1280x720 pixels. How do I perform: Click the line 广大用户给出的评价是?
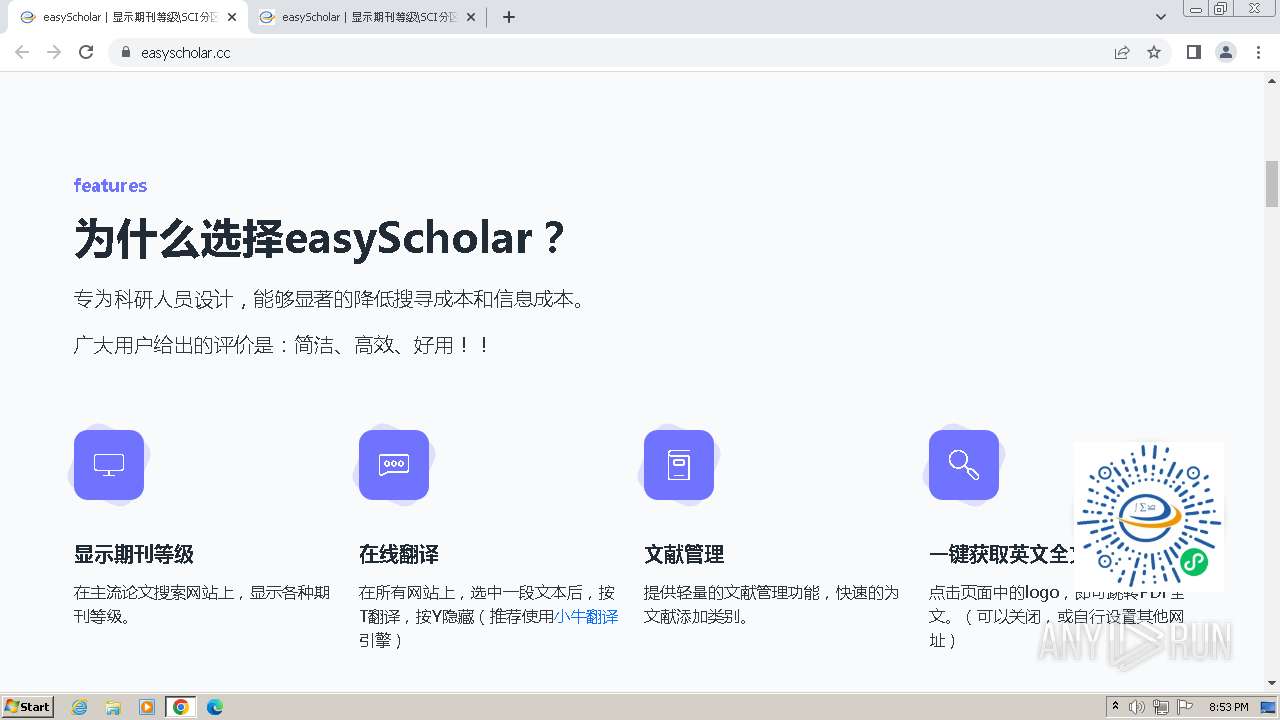[x=283, y=345]
